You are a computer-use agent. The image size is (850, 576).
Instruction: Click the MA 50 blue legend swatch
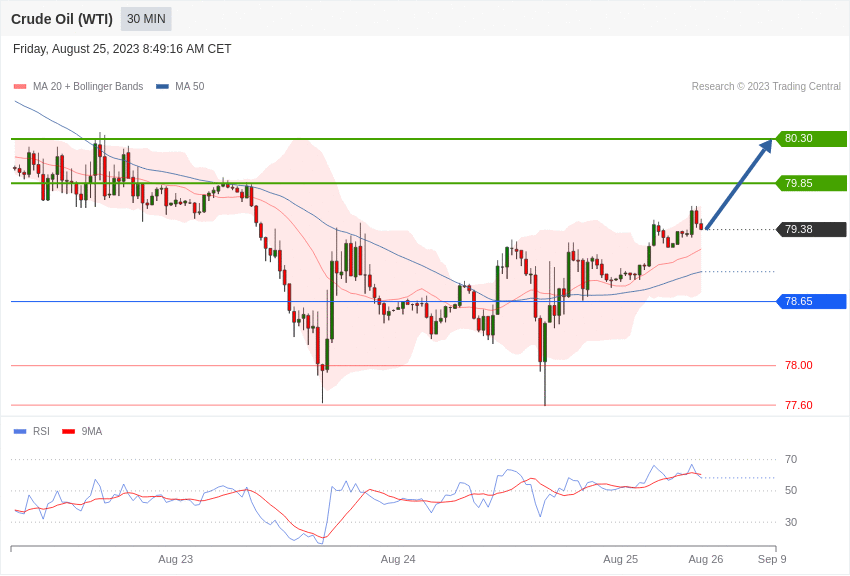(162, 87)
